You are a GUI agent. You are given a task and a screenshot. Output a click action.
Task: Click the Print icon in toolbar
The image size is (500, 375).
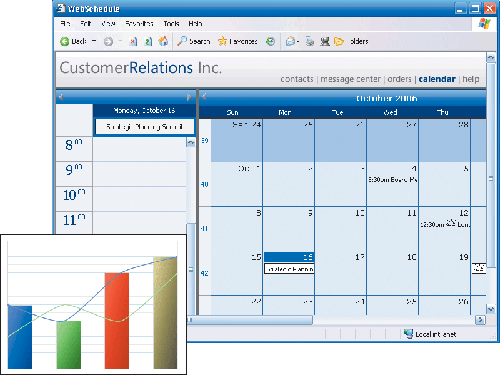tap(310, 41)
